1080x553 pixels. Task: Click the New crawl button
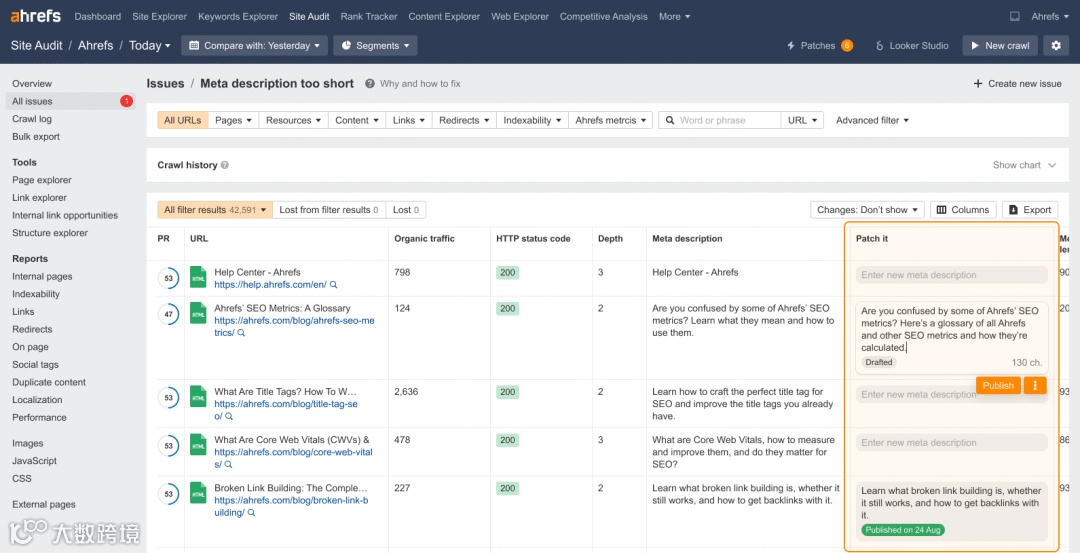(x=999, y=45)
